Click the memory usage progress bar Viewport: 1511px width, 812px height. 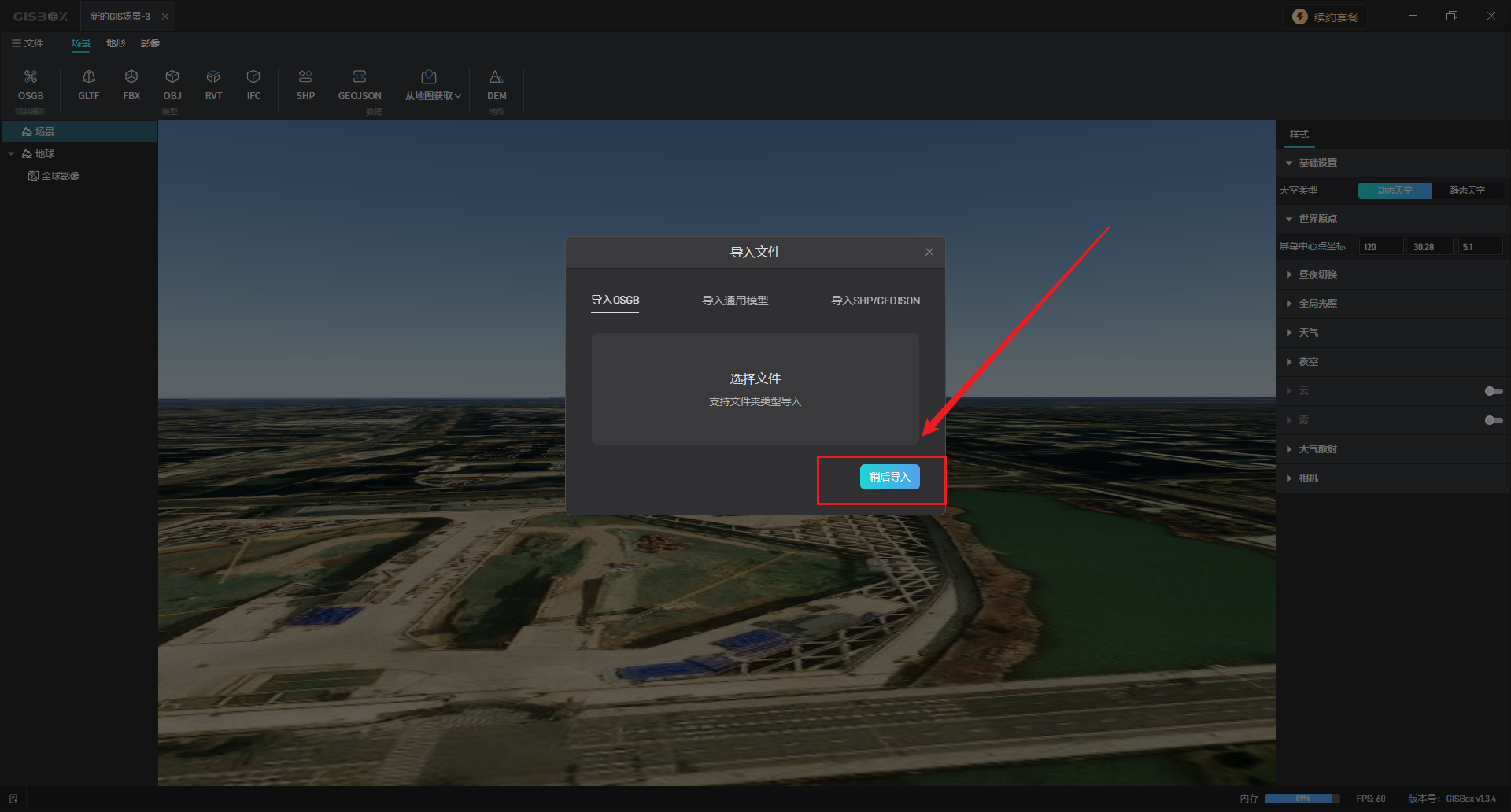[x=1302, y=799]
